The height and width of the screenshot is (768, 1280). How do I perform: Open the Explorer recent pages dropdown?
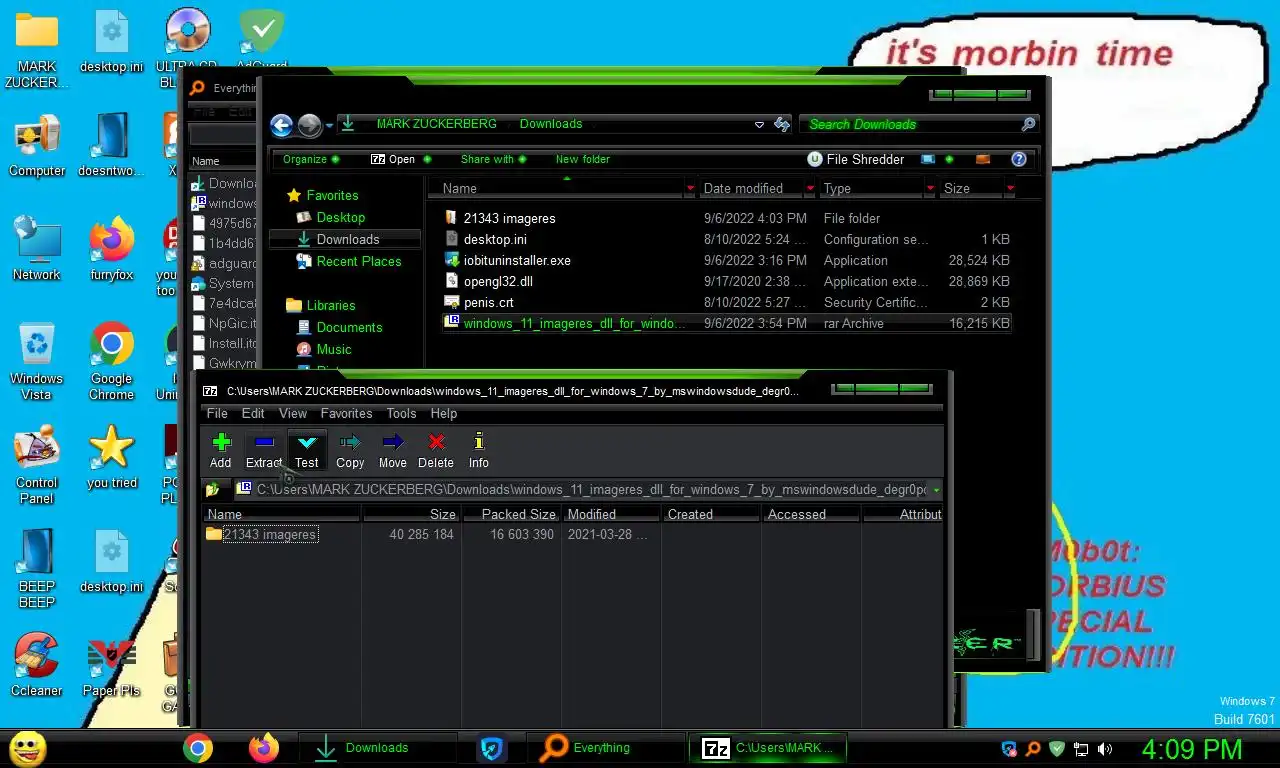[329, 125]
